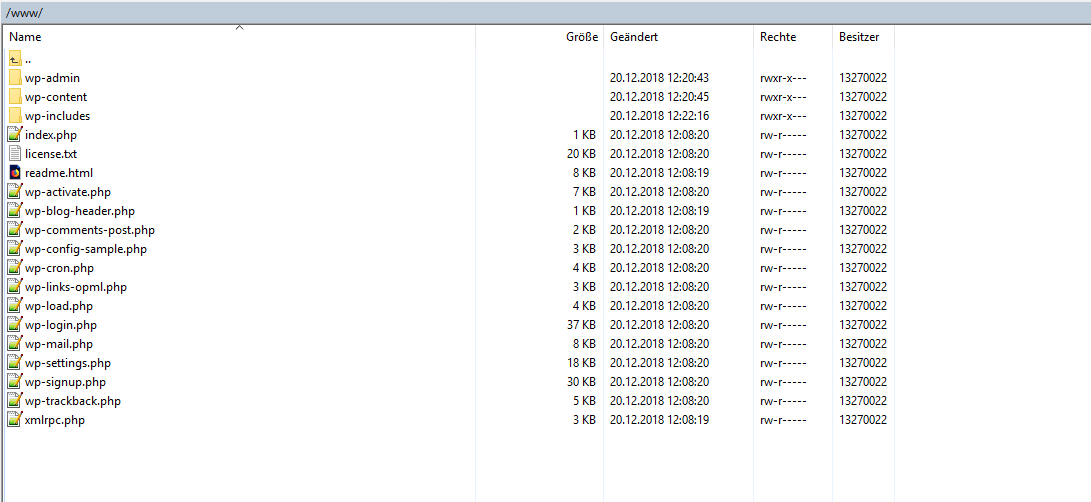
Task: Select the wp-load.php file name
Action: coord(58,306)
